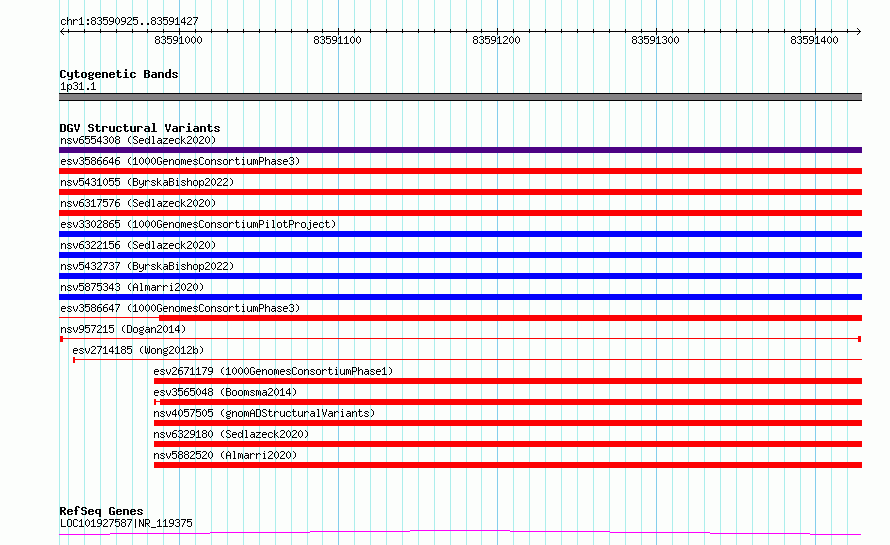
Task: Select the blue nsv6322156 variant bar
Action: [x=460, y=255]
